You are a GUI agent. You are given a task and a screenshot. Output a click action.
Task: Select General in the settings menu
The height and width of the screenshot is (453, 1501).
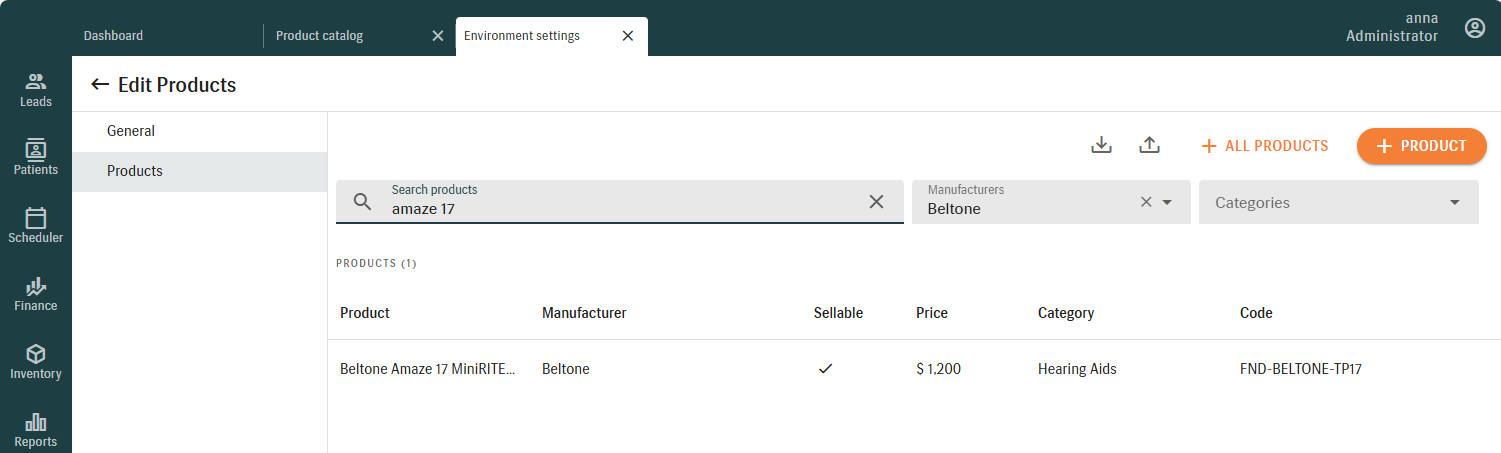[131, 131]
